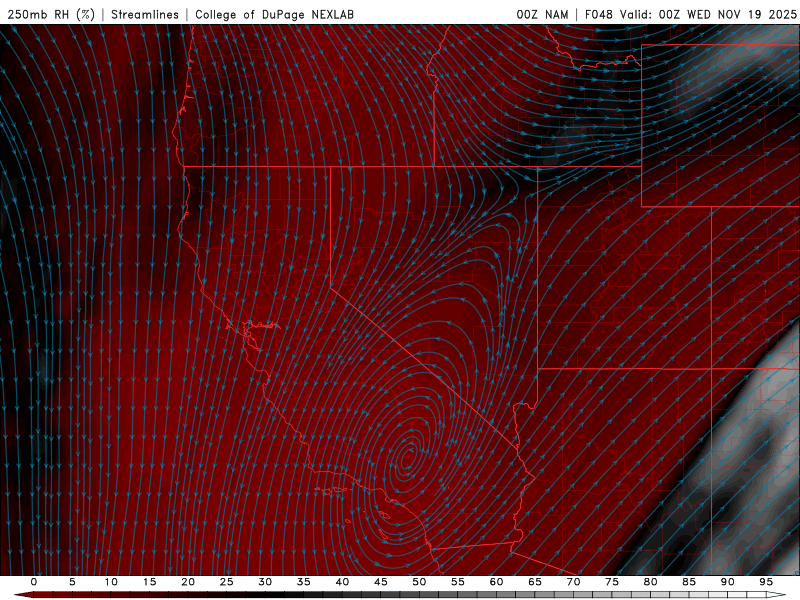Click the '60' label on color scale
The image size is (800, 600).
[496, 582]
